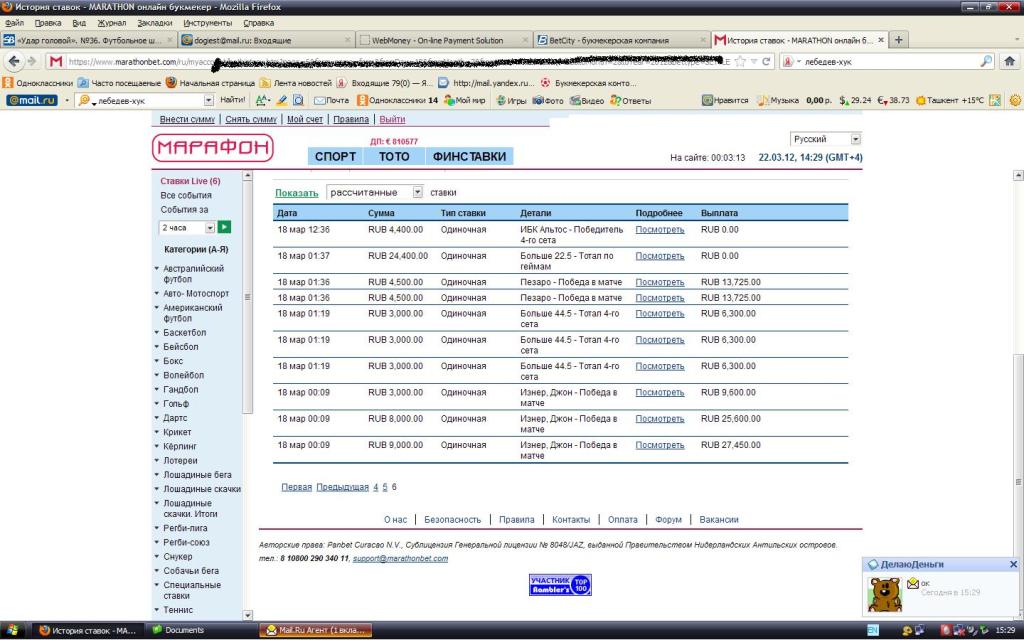This screenshot has height=640, width=1024.
Task: Click the bookmark star in address bar
Action: point(740,61)
